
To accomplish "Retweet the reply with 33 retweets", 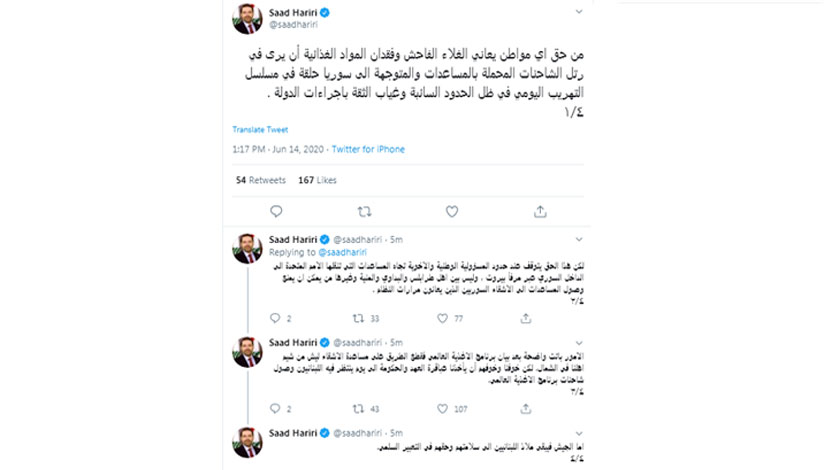I will (x=358, y=318).
